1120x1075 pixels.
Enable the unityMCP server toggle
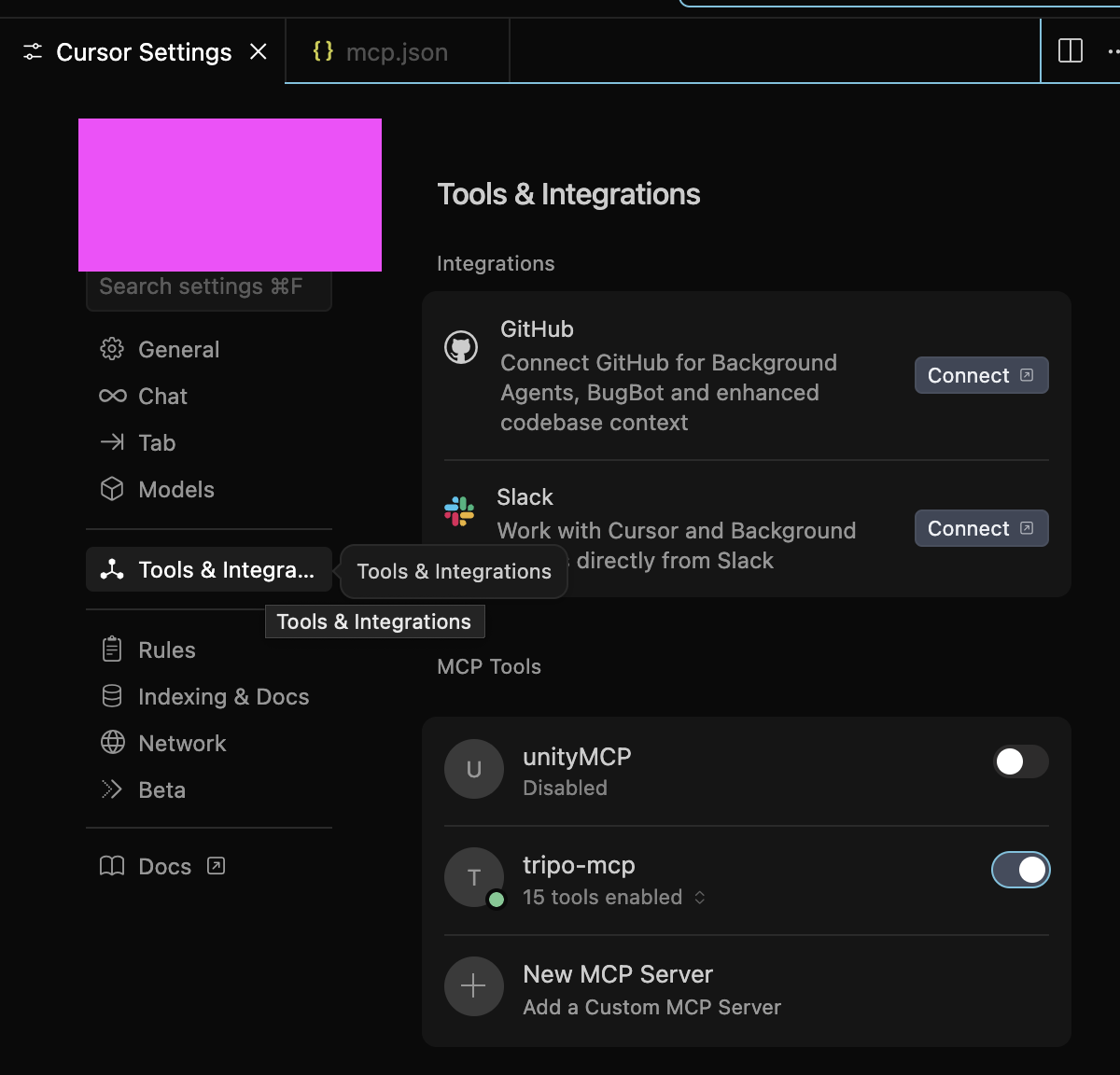pyautogui.click(x=1021, y=761)
